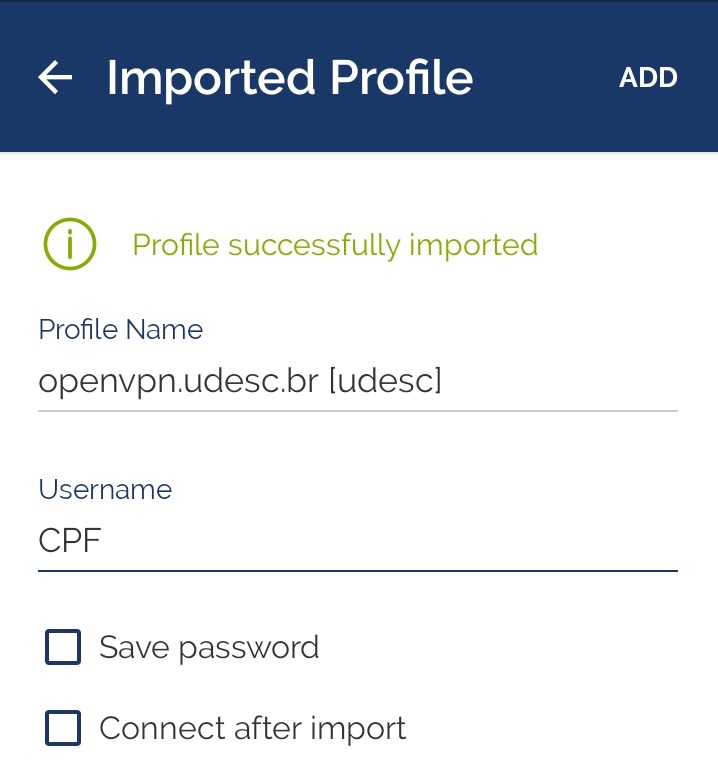This screenshot has width=718, height=774.
Task: Tap the ADD button in header
Action: (x=648, y=78)
